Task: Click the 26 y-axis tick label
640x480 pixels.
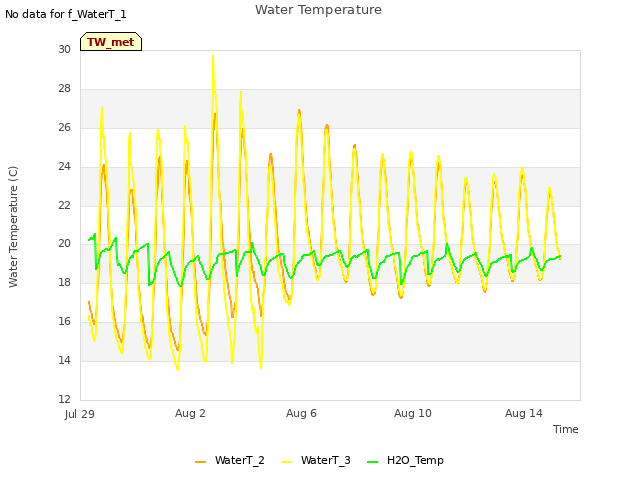Action: pos(64,127)
